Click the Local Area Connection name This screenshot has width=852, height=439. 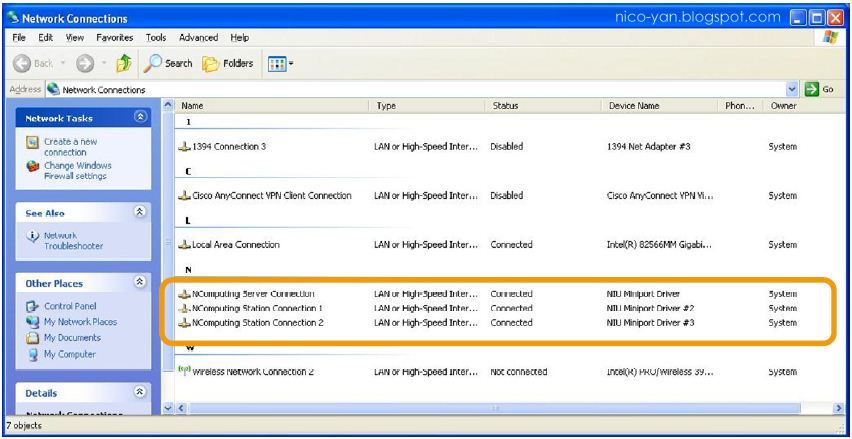pos(236,244)
